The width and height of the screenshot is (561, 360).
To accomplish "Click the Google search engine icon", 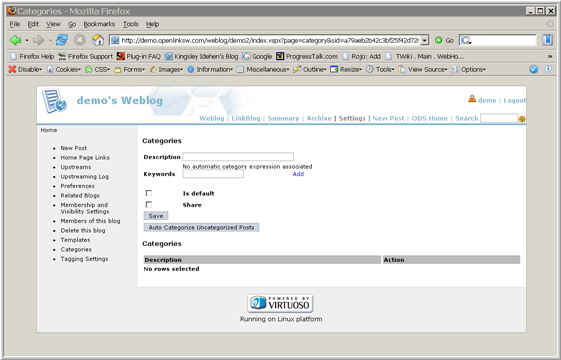I will (465, 40).
